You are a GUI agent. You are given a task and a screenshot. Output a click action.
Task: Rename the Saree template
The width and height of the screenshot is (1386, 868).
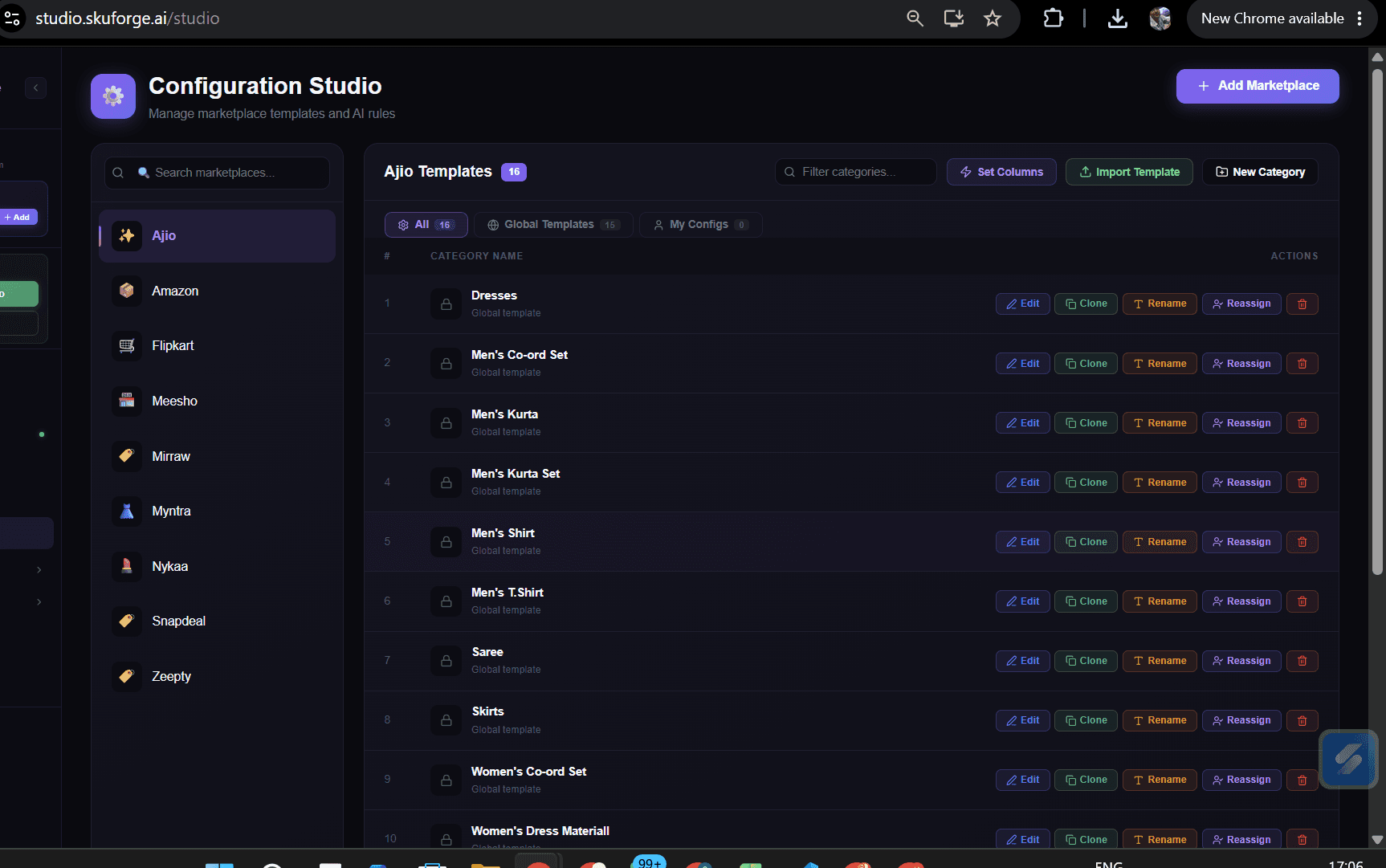click(x=1160, y=661)
